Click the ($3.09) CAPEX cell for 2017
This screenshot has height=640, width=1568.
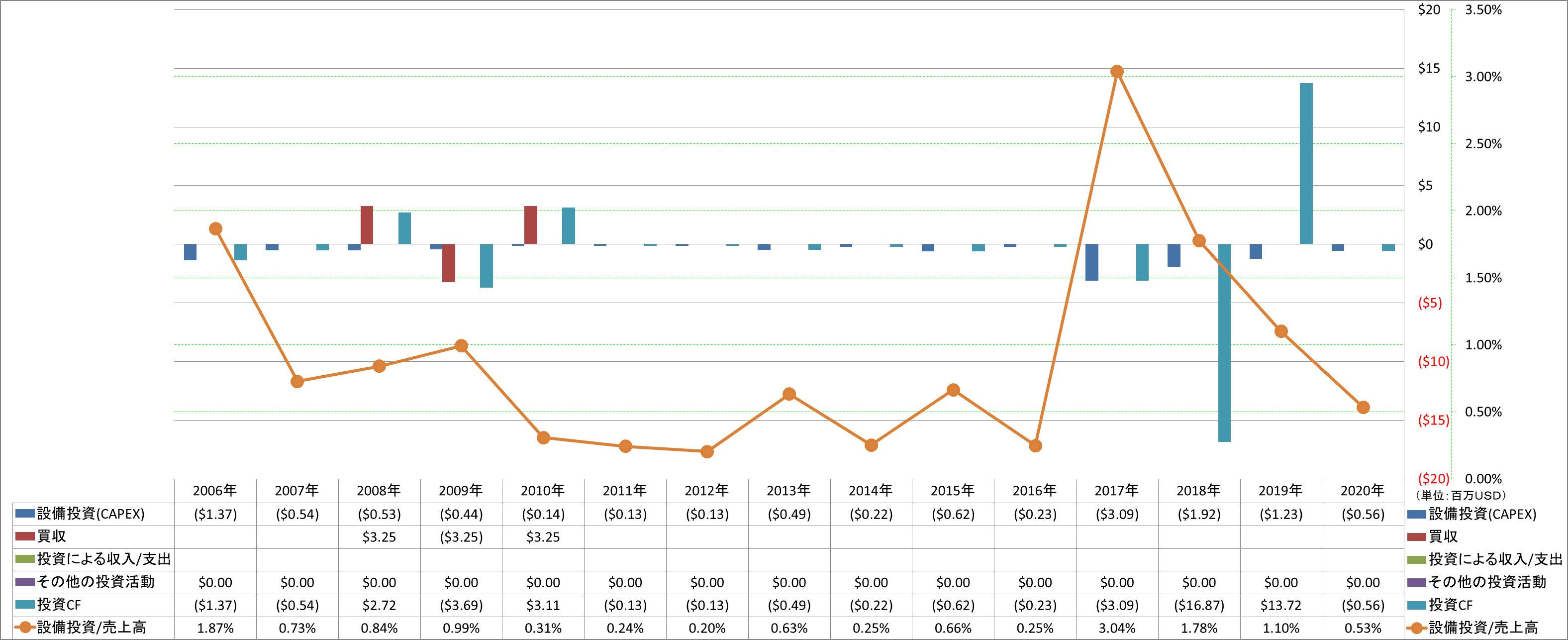1117,514
